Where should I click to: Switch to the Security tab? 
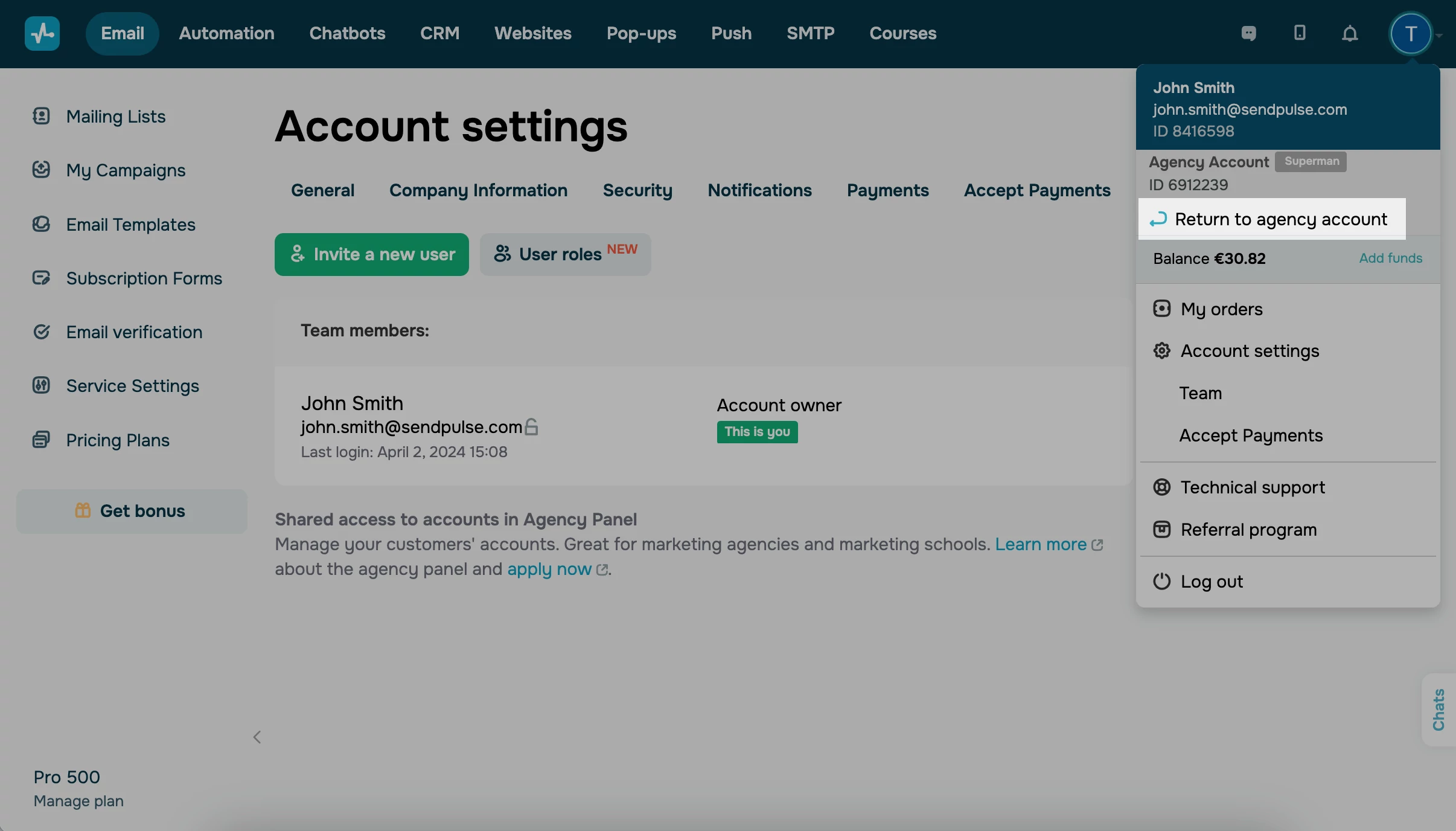tap(637, 190)
